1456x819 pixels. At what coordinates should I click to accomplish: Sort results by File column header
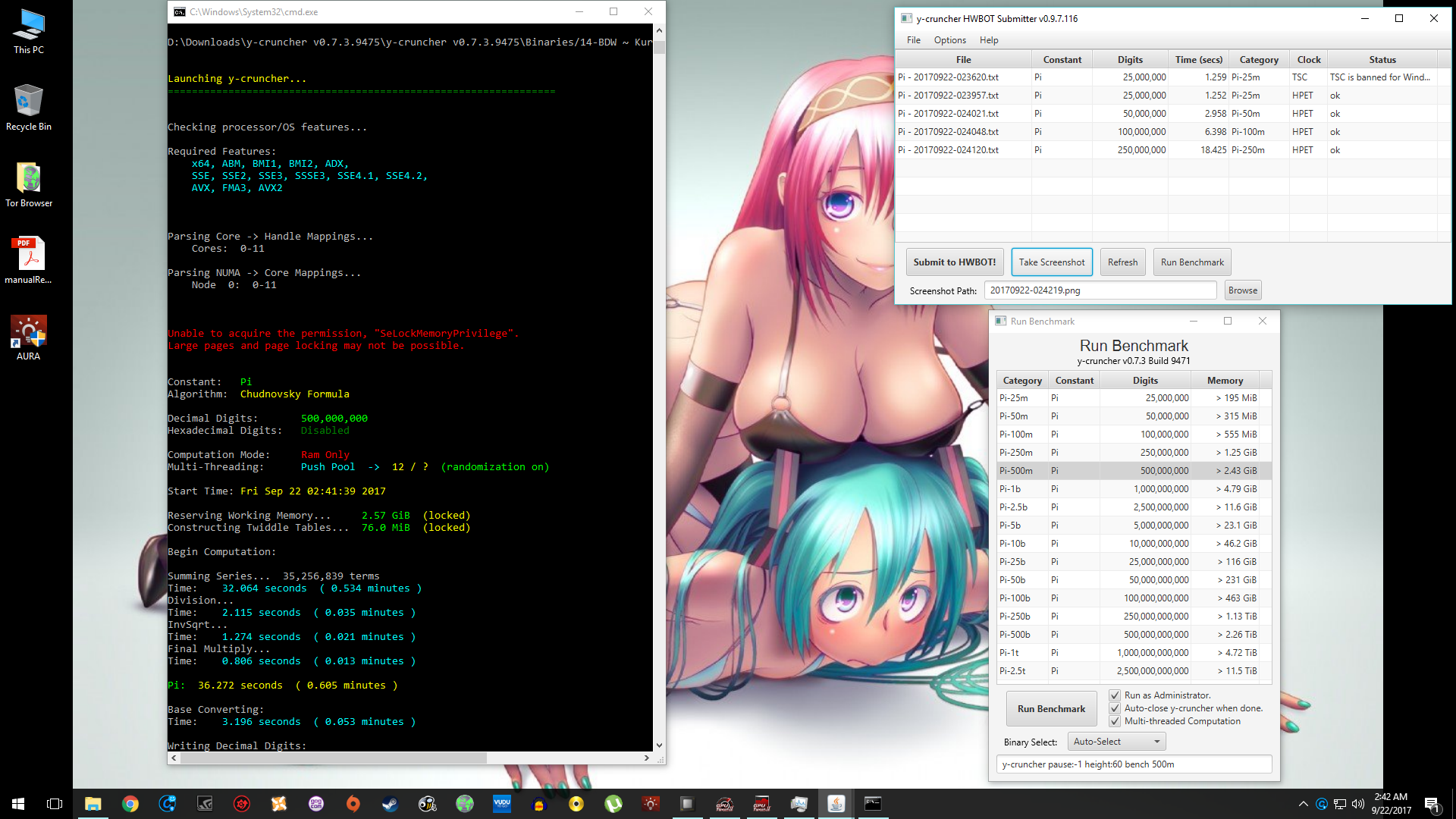click(x=963, y=59)
